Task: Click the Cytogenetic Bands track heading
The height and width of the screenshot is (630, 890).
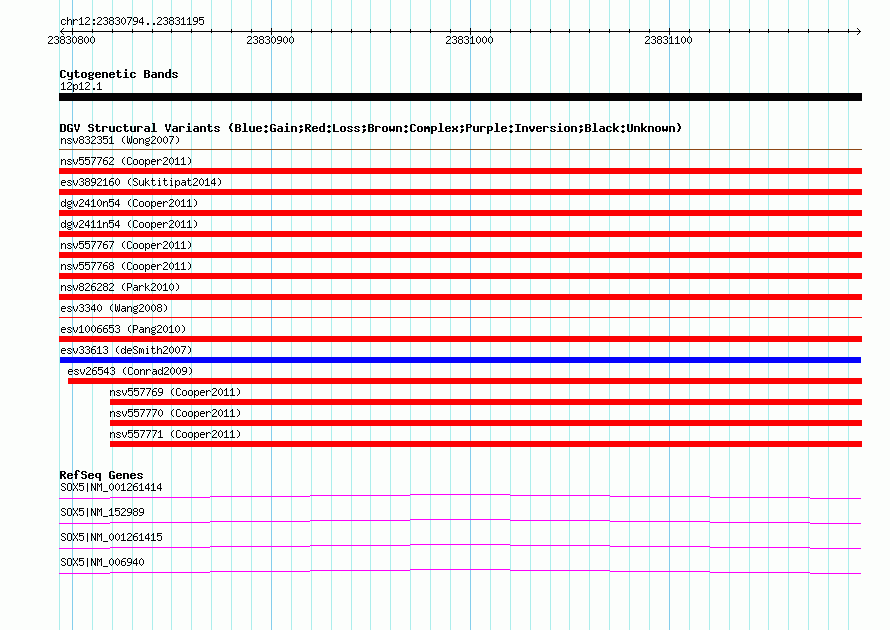Action: (119, 74)
